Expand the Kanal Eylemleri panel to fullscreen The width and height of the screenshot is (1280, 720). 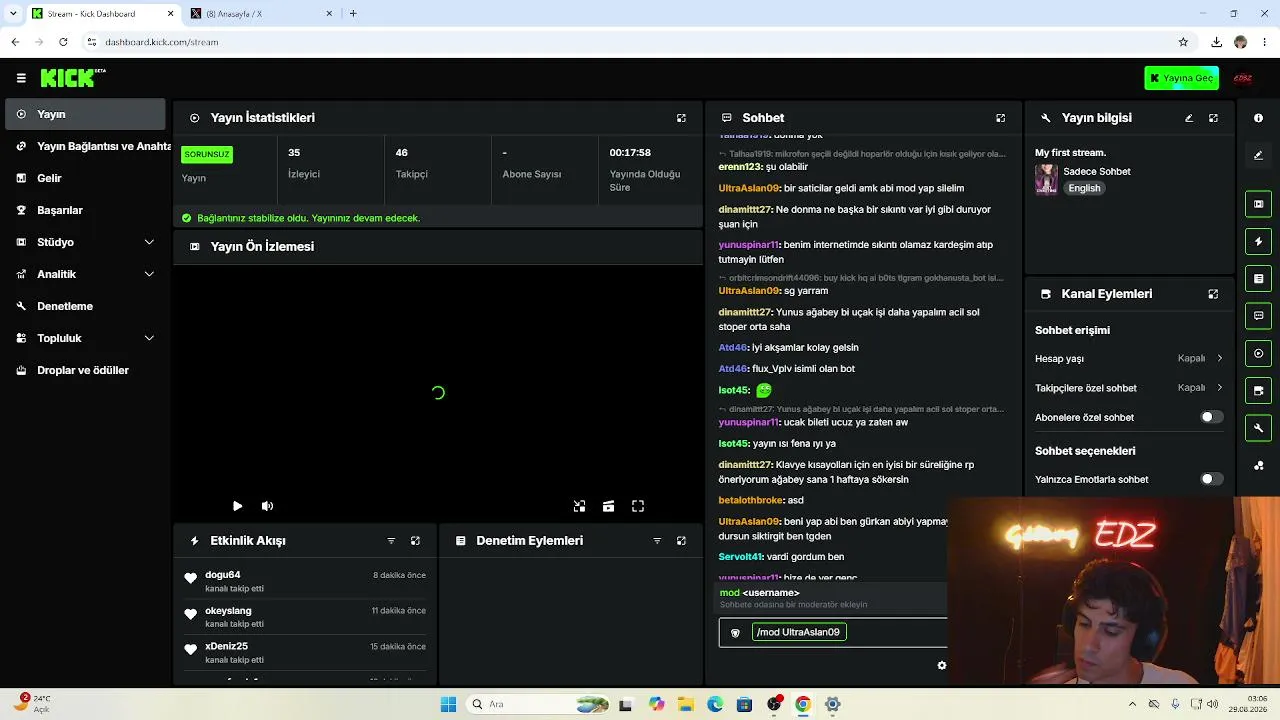click(x=1213, y=294)
